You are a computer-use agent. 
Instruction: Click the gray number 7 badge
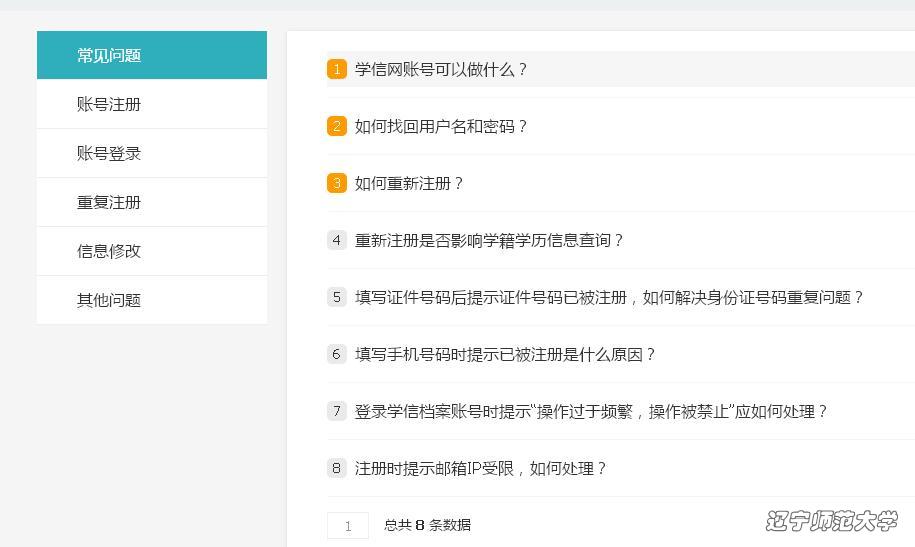[337, 411]
